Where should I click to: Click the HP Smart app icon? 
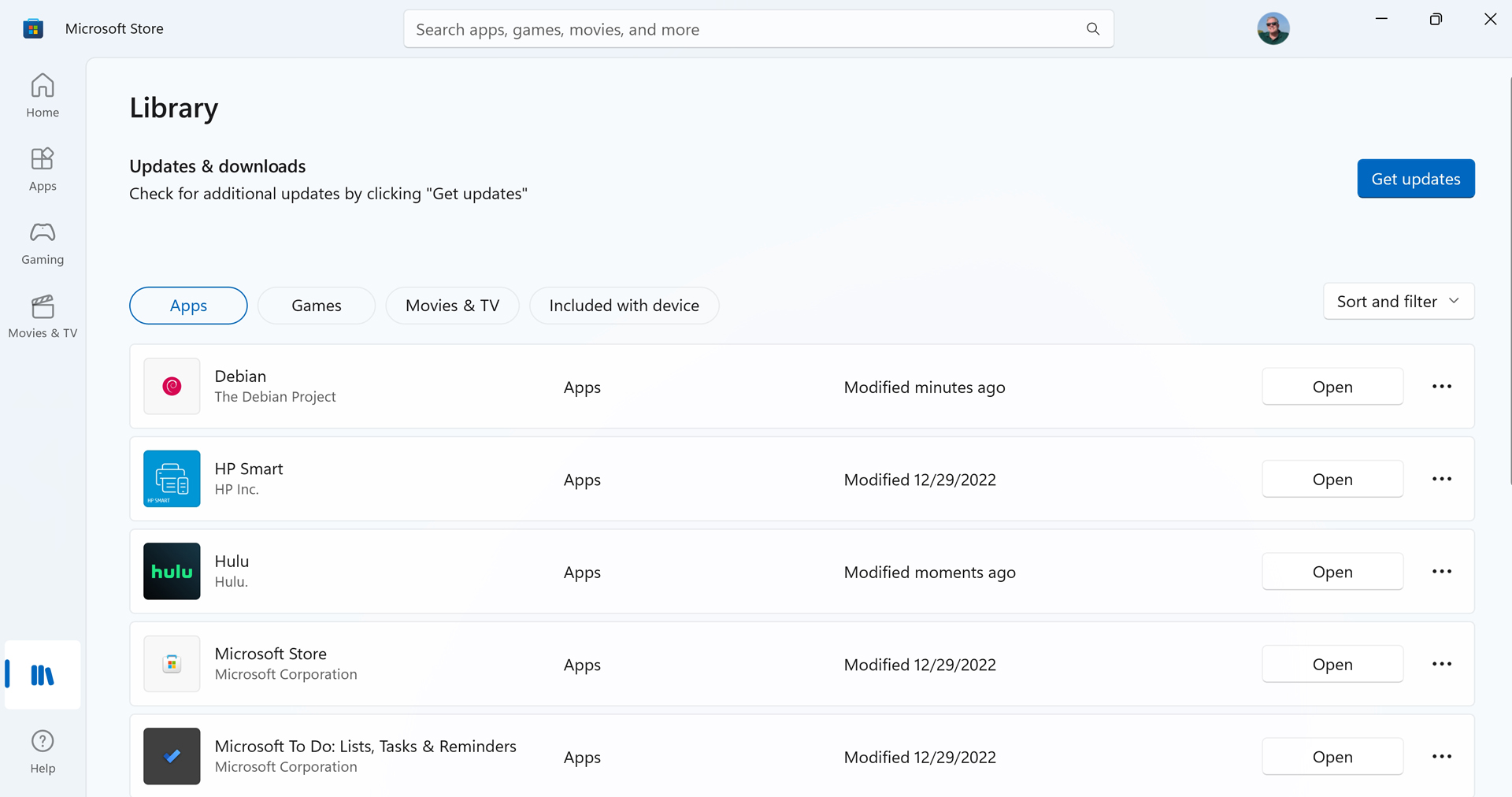[172, 479]
